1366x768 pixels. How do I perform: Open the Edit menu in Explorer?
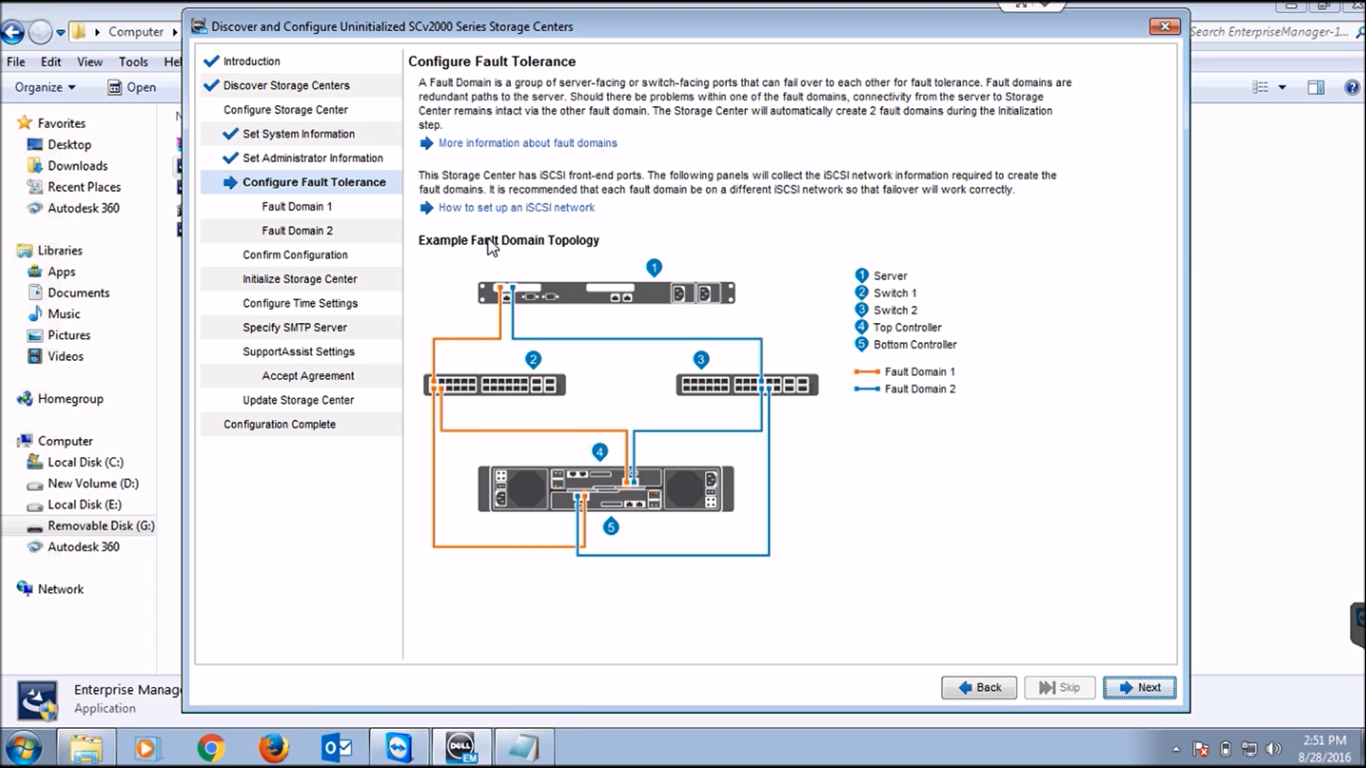point(51,61)
